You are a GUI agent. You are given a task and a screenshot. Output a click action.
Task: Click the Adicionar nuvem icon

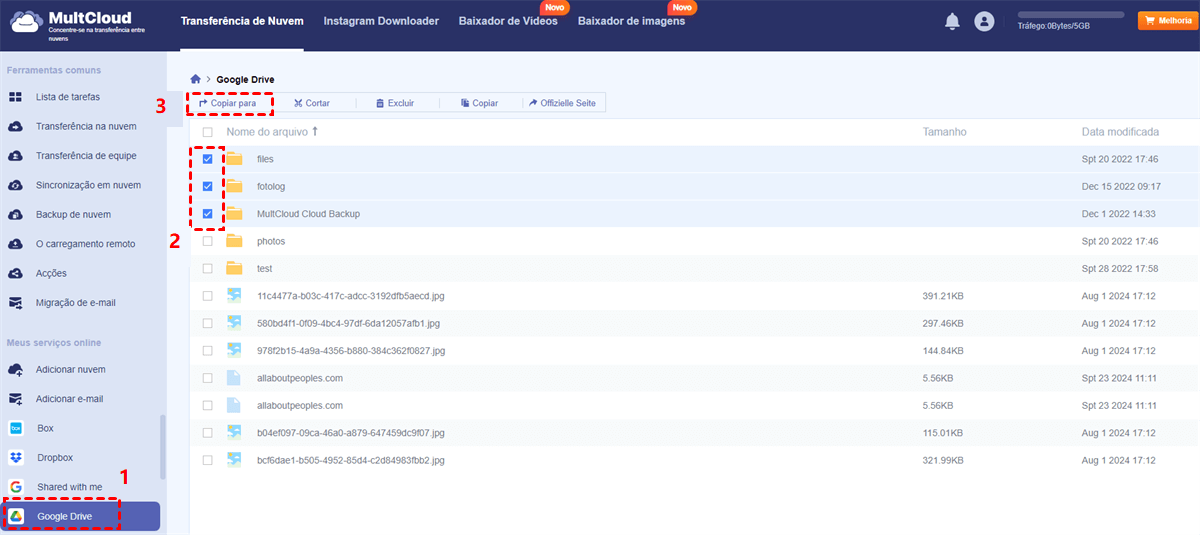pyautogui.click(x=15, y=369)
